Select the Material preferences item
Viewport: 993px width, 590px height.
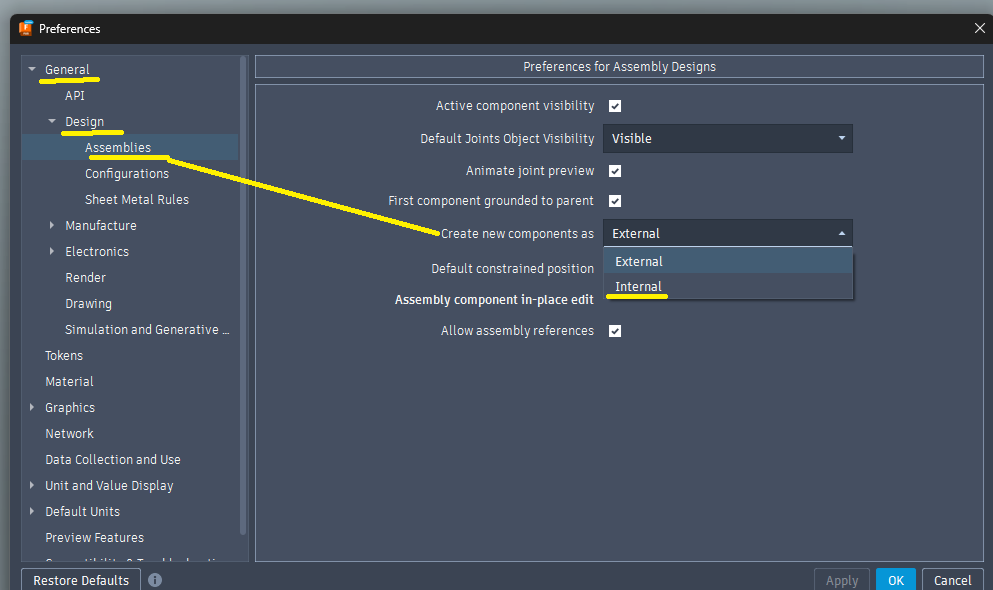69,381
